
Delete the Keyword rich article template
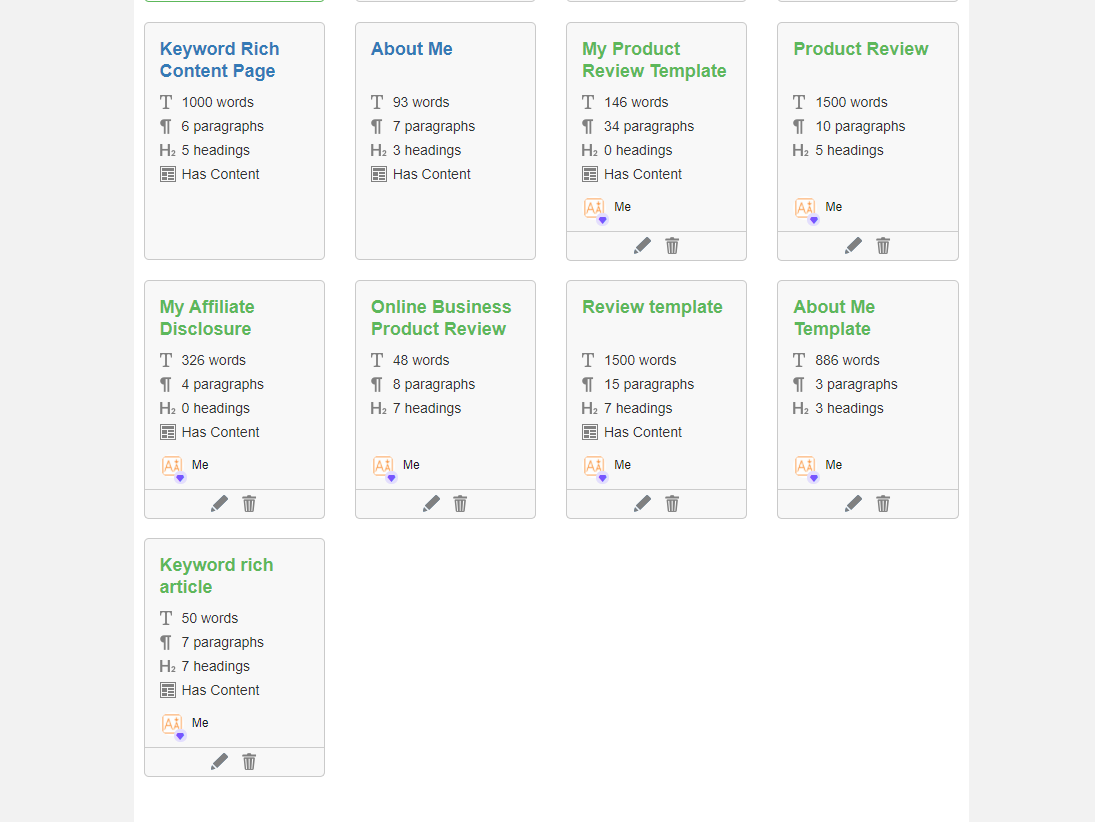coord(249,761)
